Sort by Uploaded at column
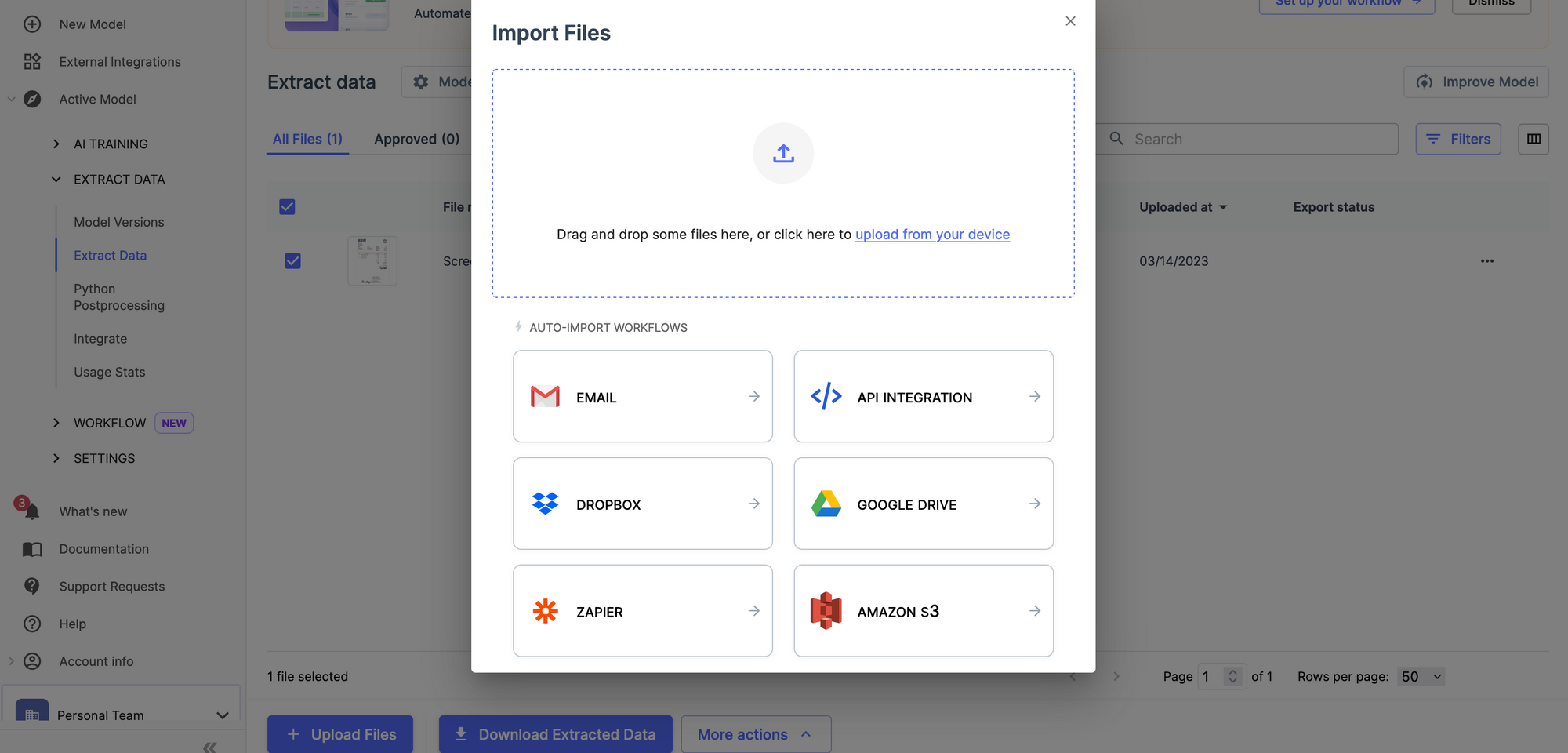The image size is (1568, 753). 1183,207
